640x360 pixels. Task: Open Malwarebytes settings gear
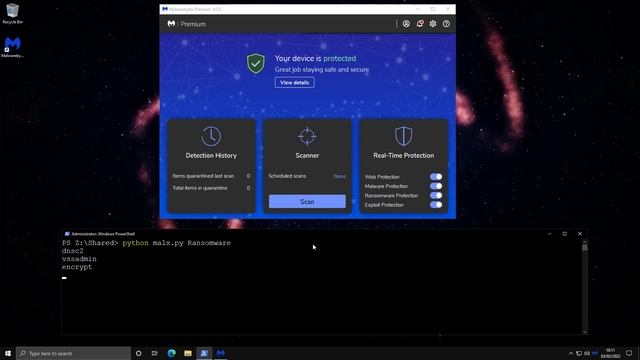(433, 24)
